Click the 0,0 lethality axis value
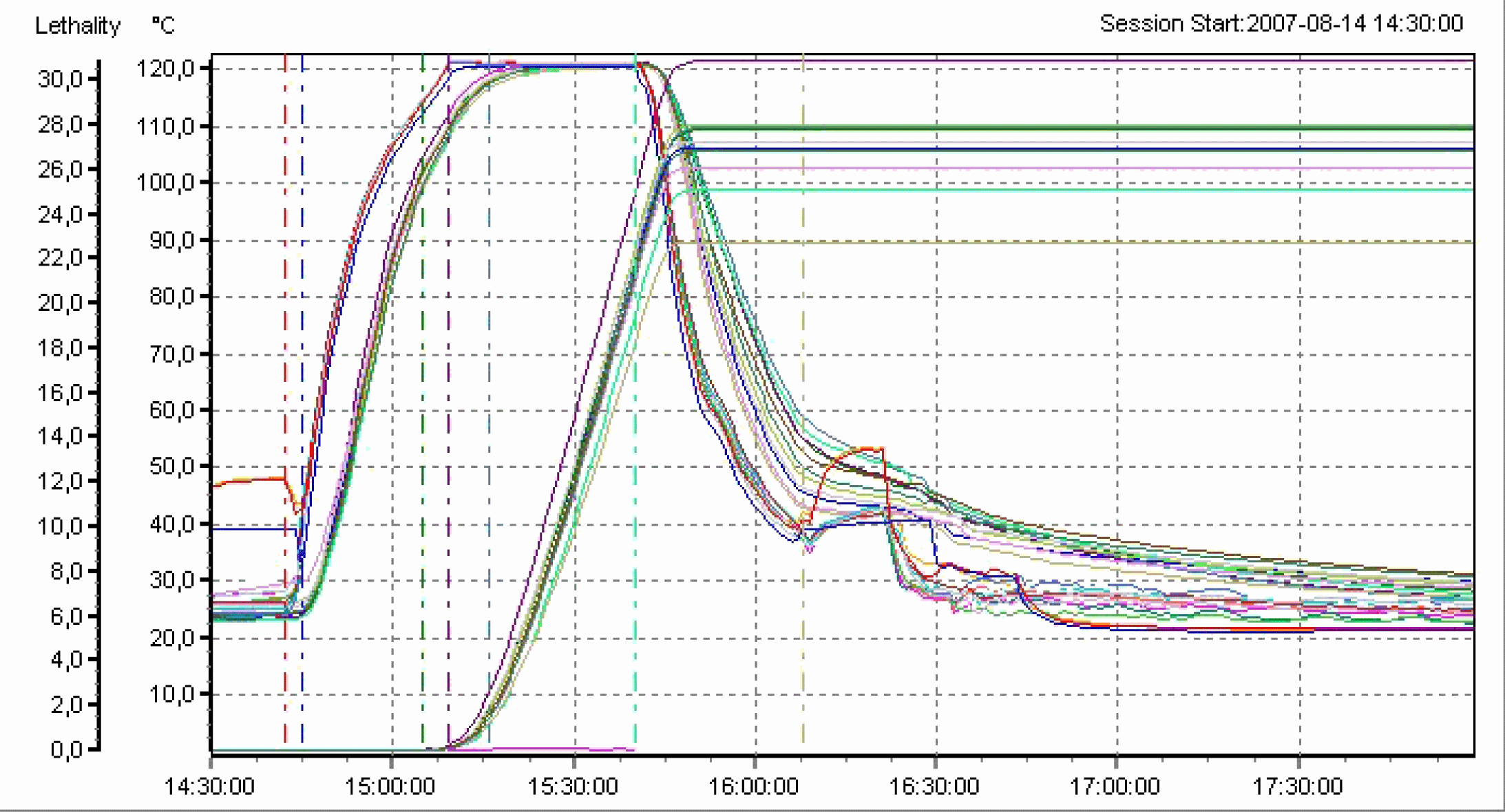The width and height of the screenshot is (1505, 812). coord(65,749)
